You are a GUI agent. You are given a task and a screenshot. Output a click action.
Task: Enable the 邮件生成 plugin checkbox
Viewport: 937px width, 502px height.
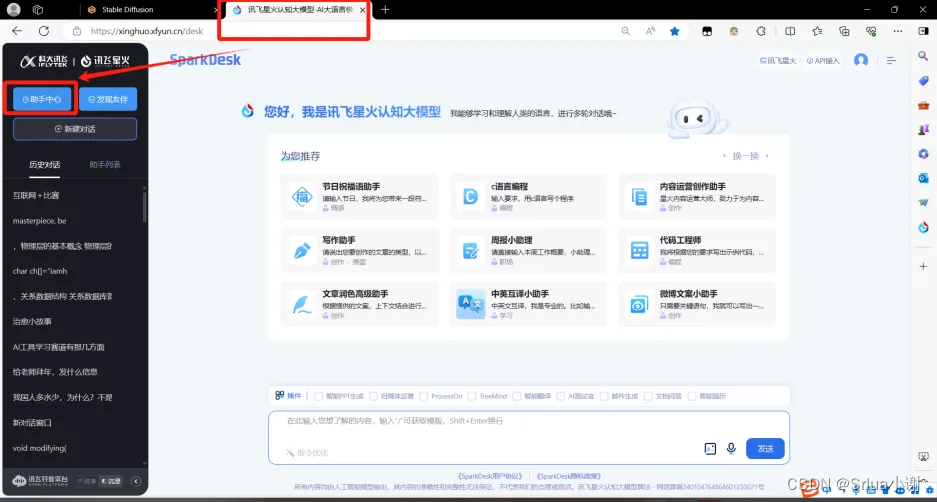pyautogui.click(x=604, y=396)
